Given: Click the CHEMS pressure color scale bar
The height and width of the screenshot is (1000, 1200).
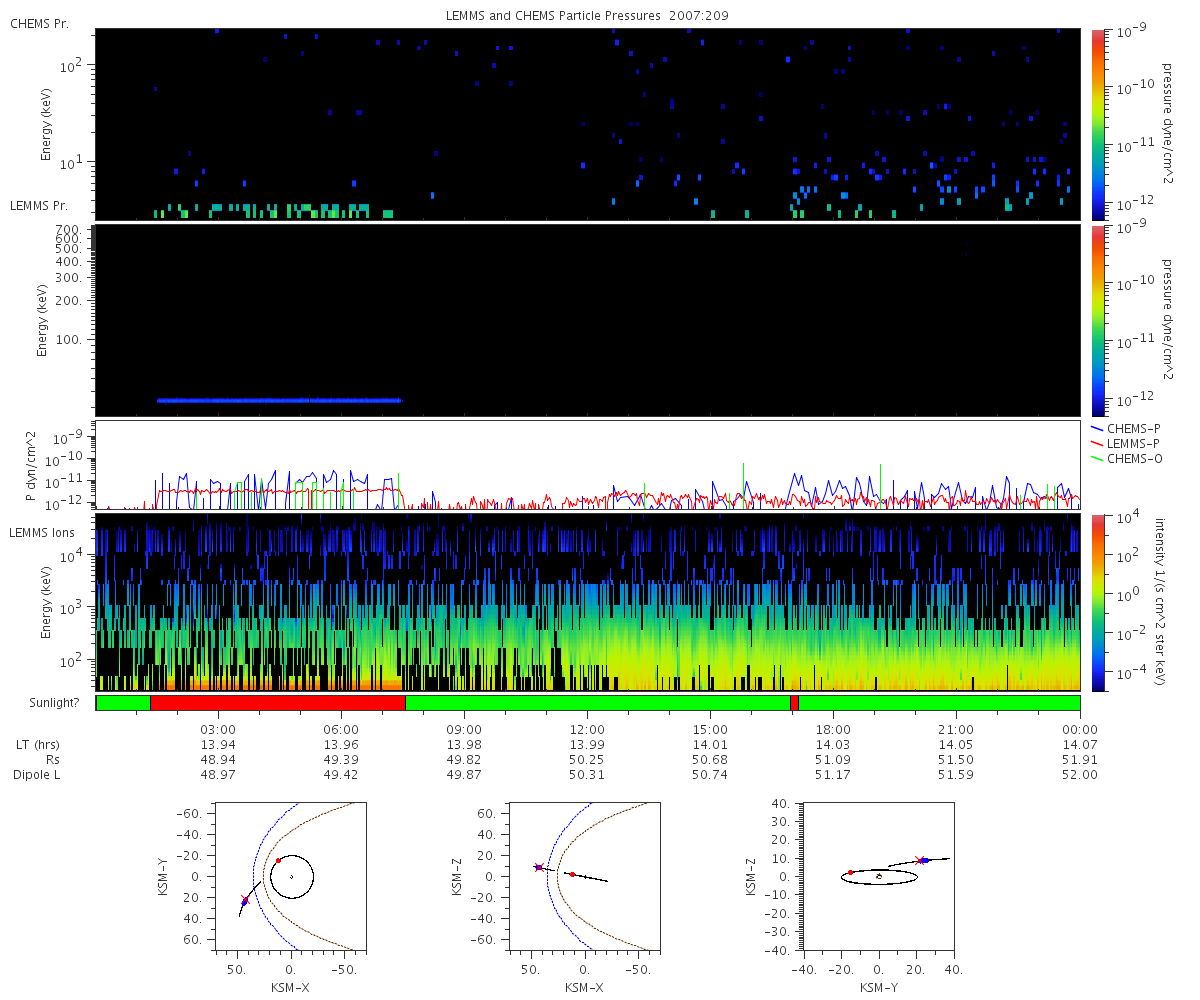Looking at the screenshot, I should tap(1098, 124).
